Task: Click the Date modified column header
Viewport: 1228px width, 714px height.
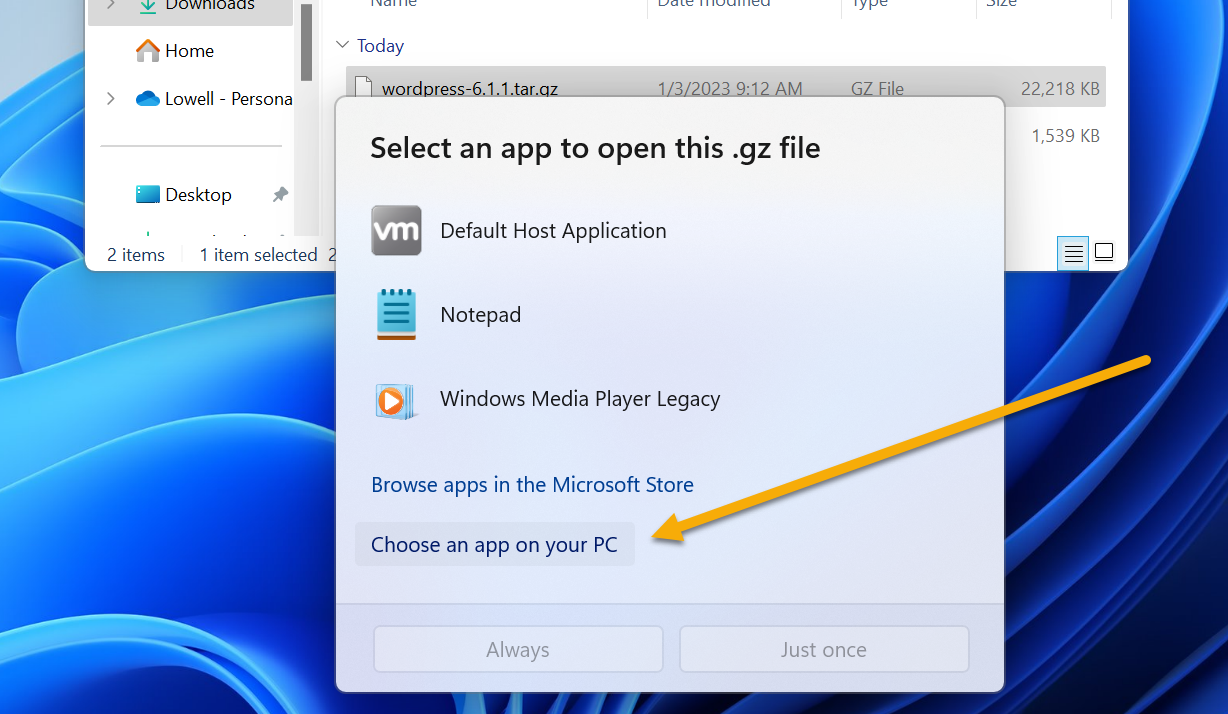Action: click(x=714, y=4)
